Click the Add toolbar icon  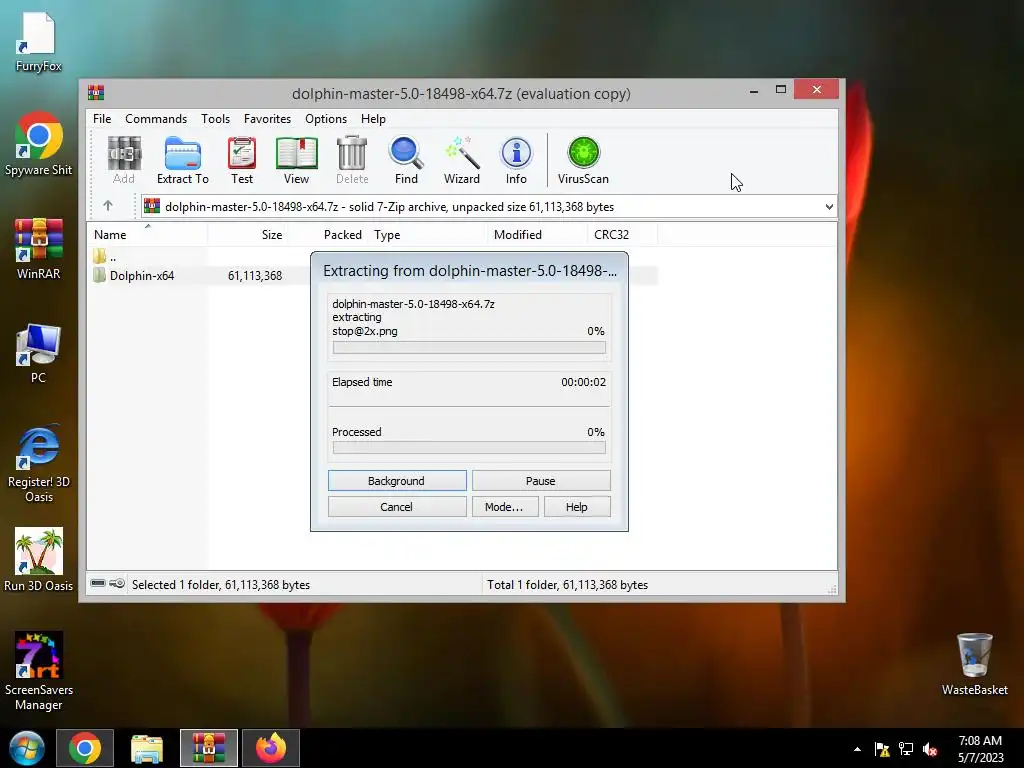124,160
